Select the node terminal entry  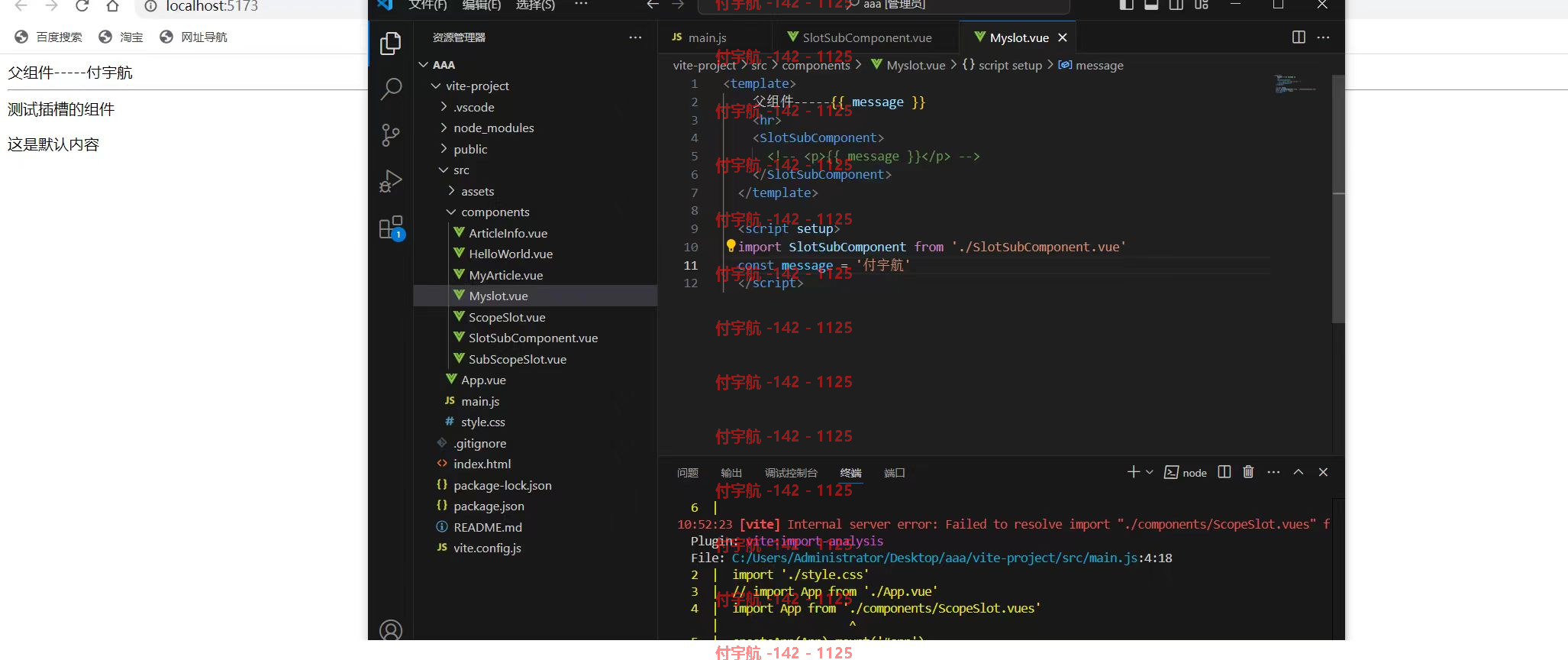1186,473
